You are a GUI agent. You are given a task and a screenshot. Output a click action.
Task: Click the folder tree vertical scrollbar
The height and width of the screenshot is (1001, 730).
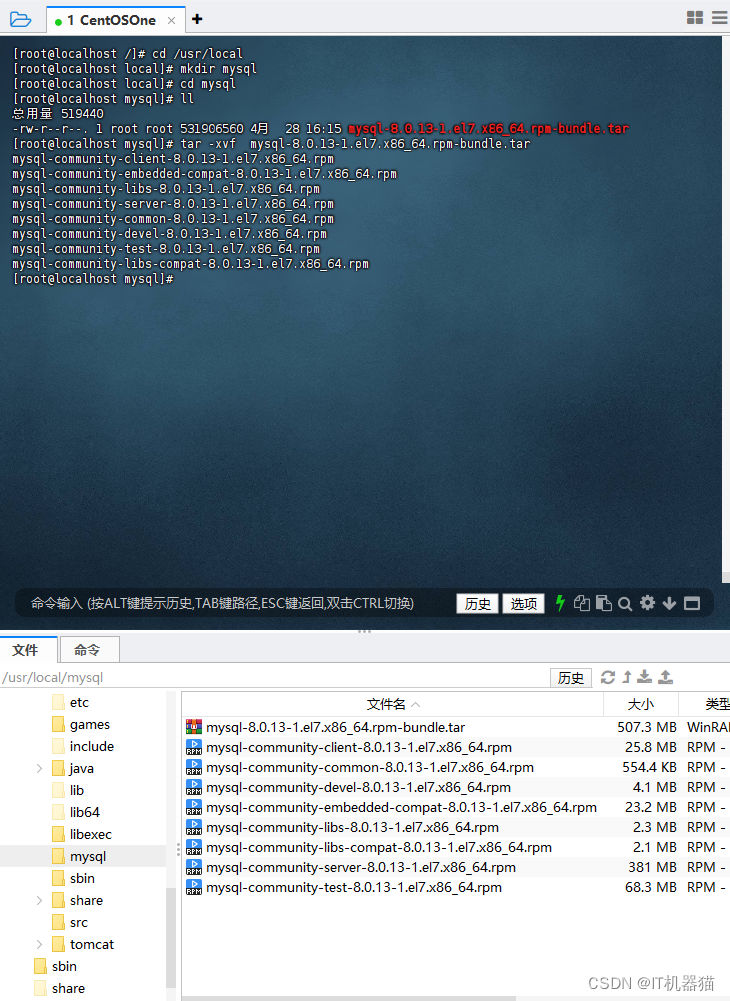[171, 937]
